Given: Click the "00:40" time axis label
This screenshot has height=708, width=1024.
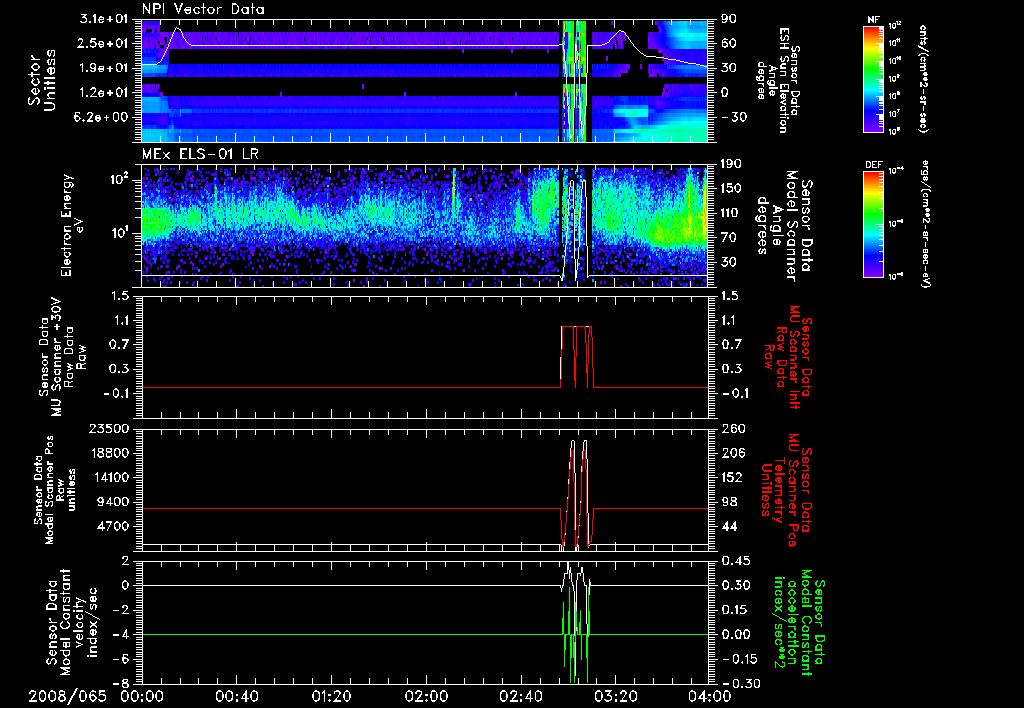Looking at the screenshot, I should click(x=236, y=696).
